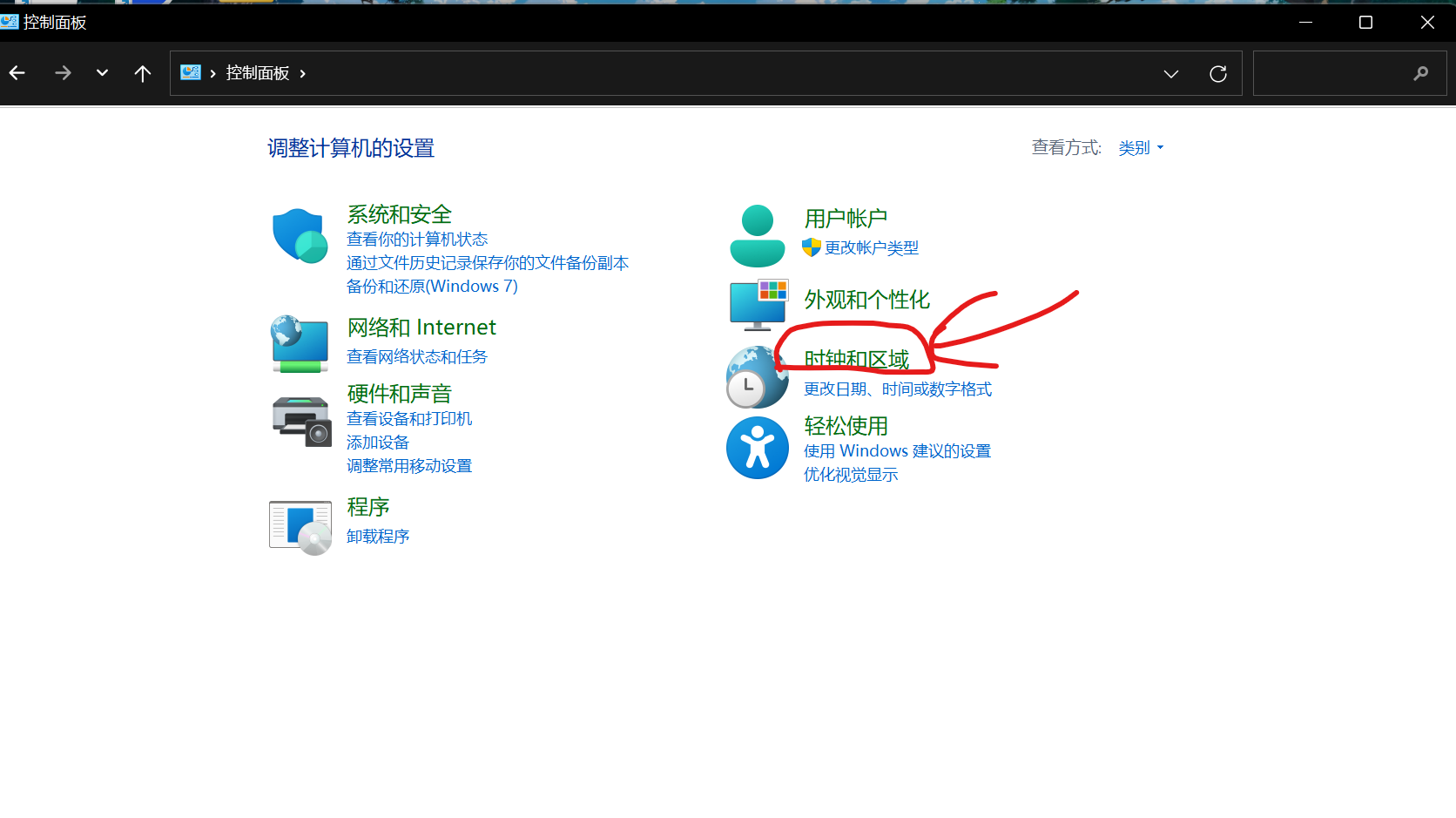Expand the 控制面板 breadcrumb arrow
The width and height of the screenshot is (1456, 818).
click(x=300, y=73)
